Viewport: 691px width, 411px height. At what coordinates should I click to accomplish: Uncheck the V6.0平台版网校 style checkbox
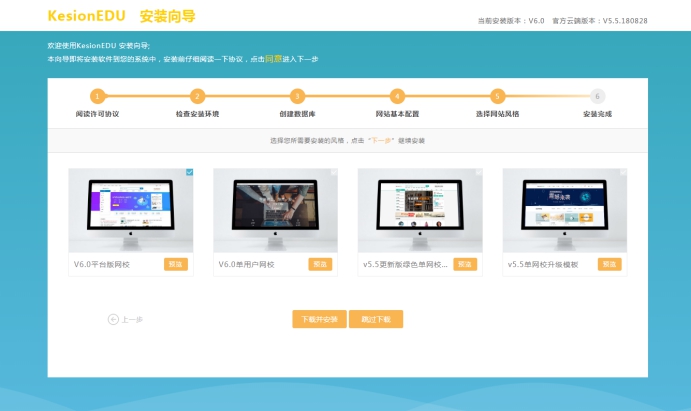pyautogui.click(x=189, y=172)
